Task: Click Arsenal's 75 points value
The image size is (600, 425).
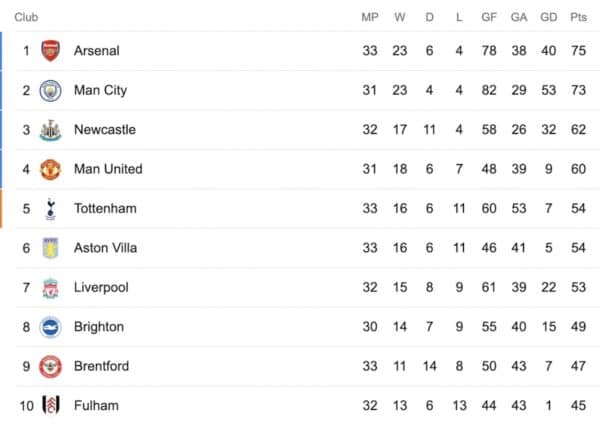Action: point(578,51)
